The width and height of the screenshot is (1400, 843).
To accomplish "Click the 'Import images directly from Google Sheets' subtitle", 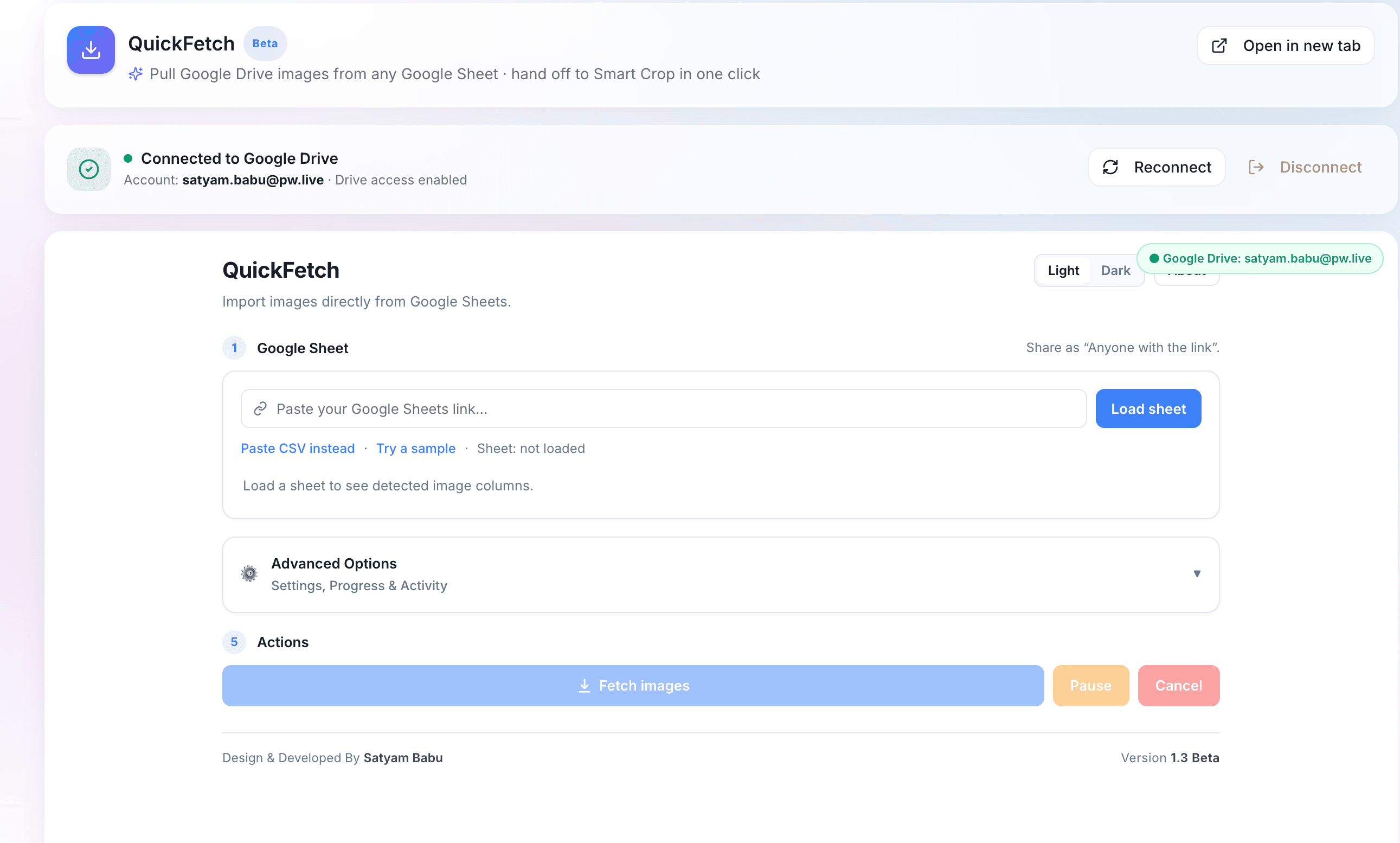I will [x=367, y=302].
